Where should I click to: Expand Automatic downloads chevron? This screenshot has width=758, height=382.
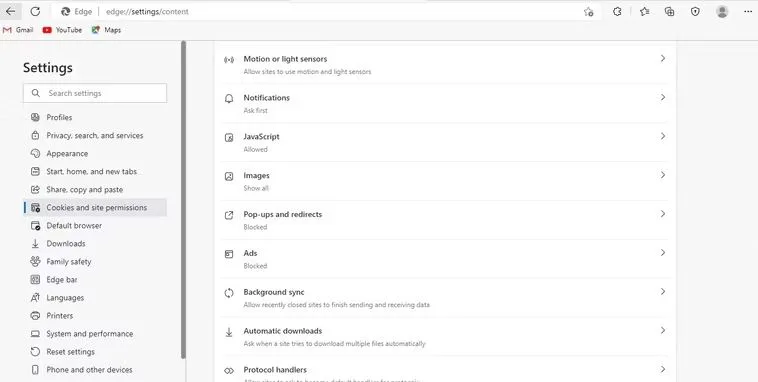coord(663,331)
